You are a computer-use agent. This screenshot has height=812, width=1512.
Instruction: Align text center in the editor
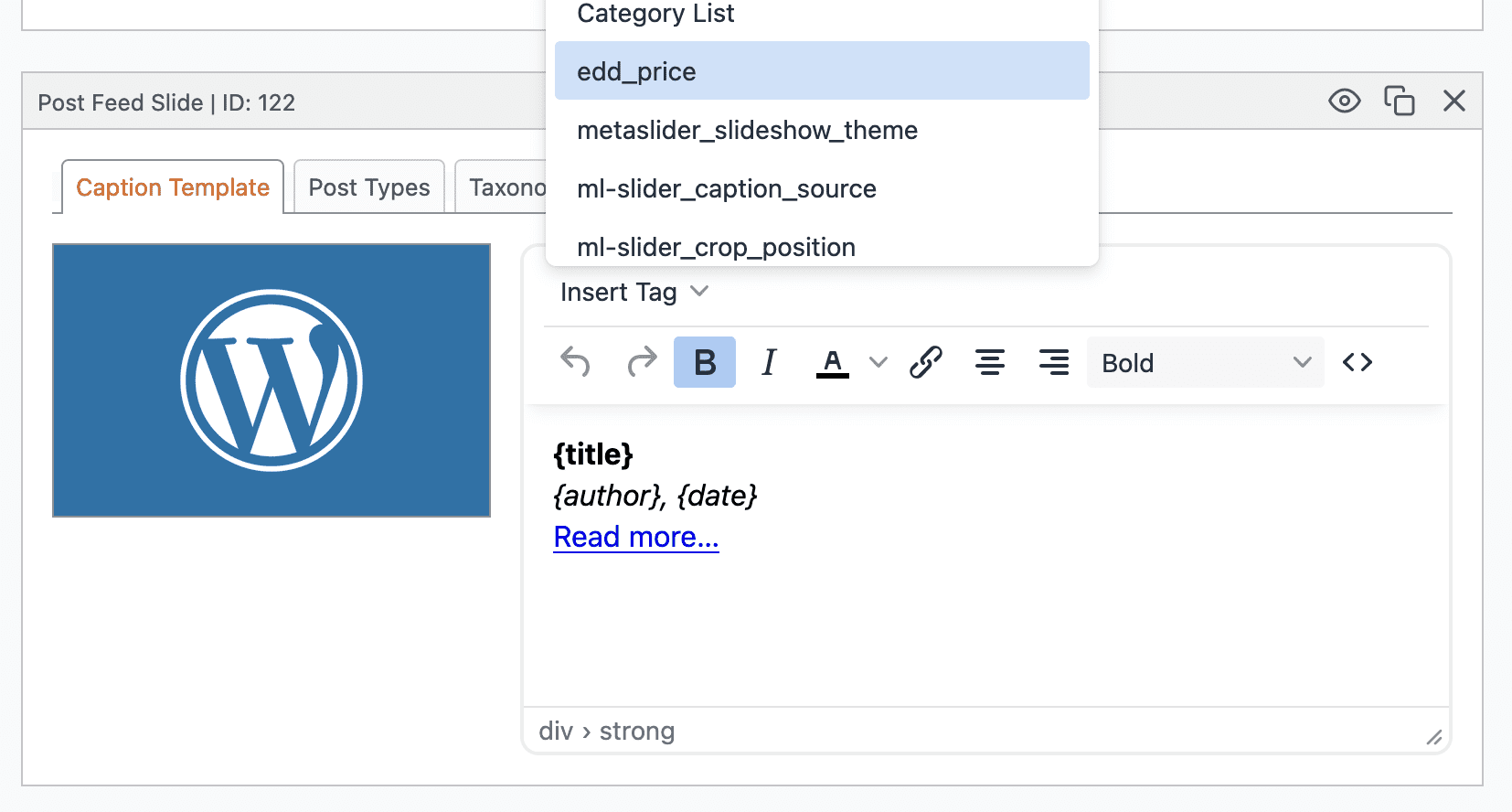click(x=989, y=362)
